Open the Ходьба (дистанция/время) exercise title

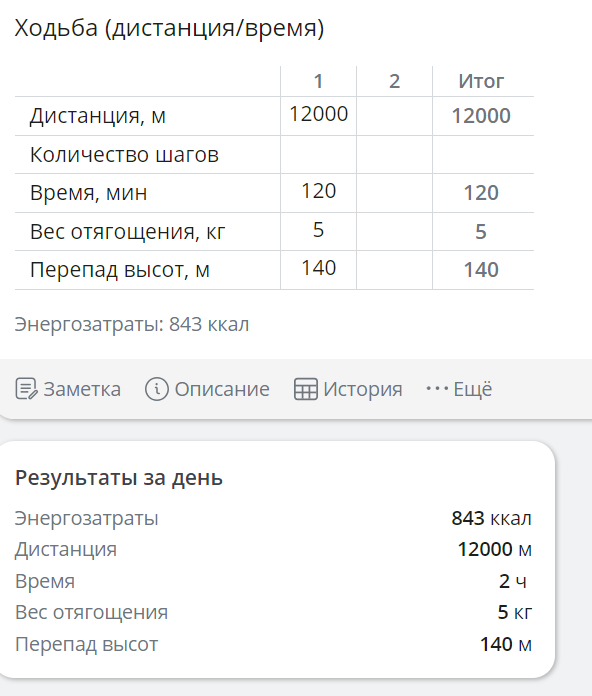(169, 28)
